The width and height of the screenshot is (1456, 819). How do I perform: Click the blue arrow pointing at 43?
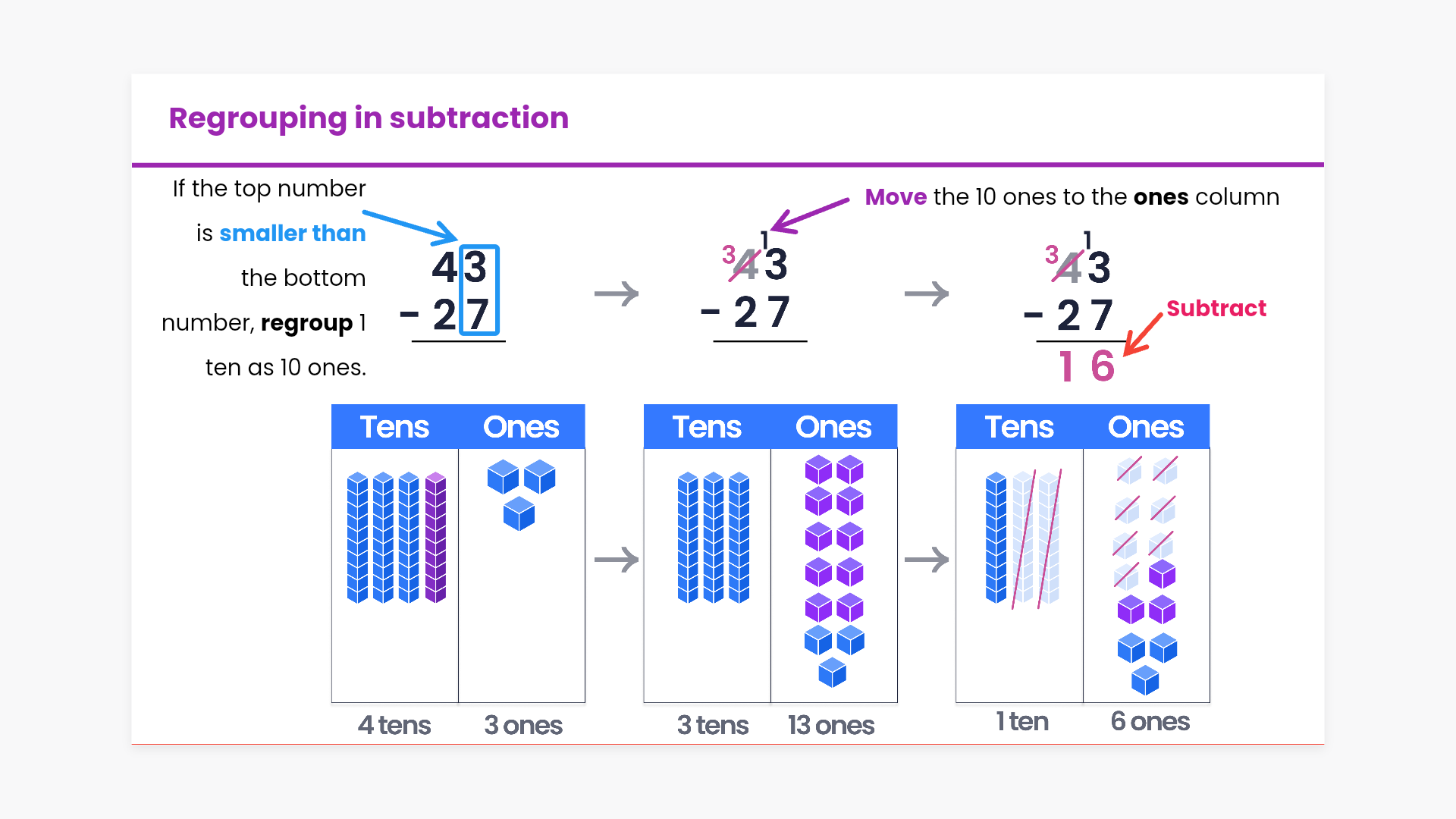pos(410,226)
